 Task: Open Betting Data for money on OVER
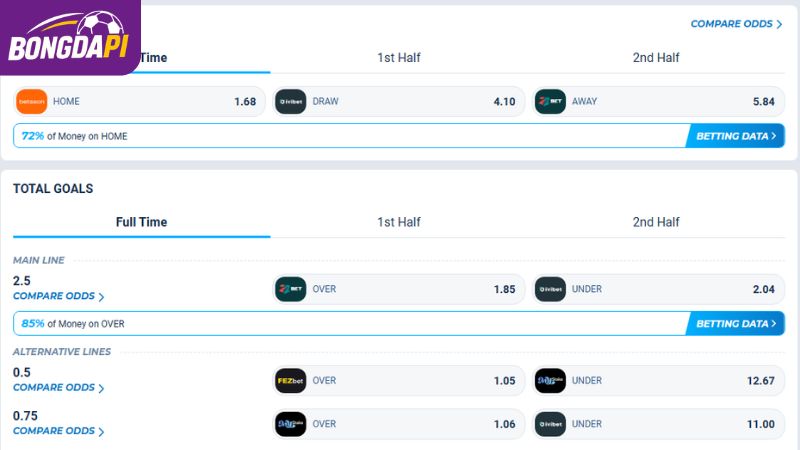735,323
